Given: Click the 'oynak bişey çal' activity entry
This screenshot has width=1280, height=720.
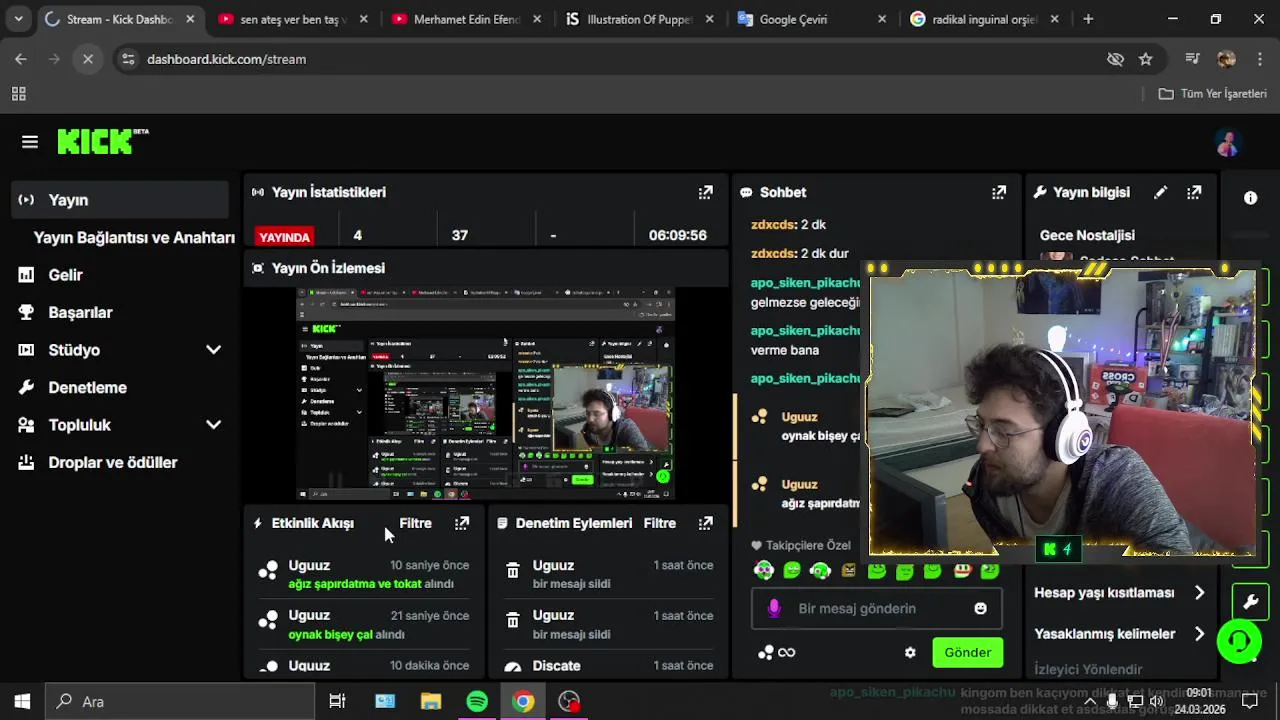Looking at the screenshot, I should (x=364, y=624).
